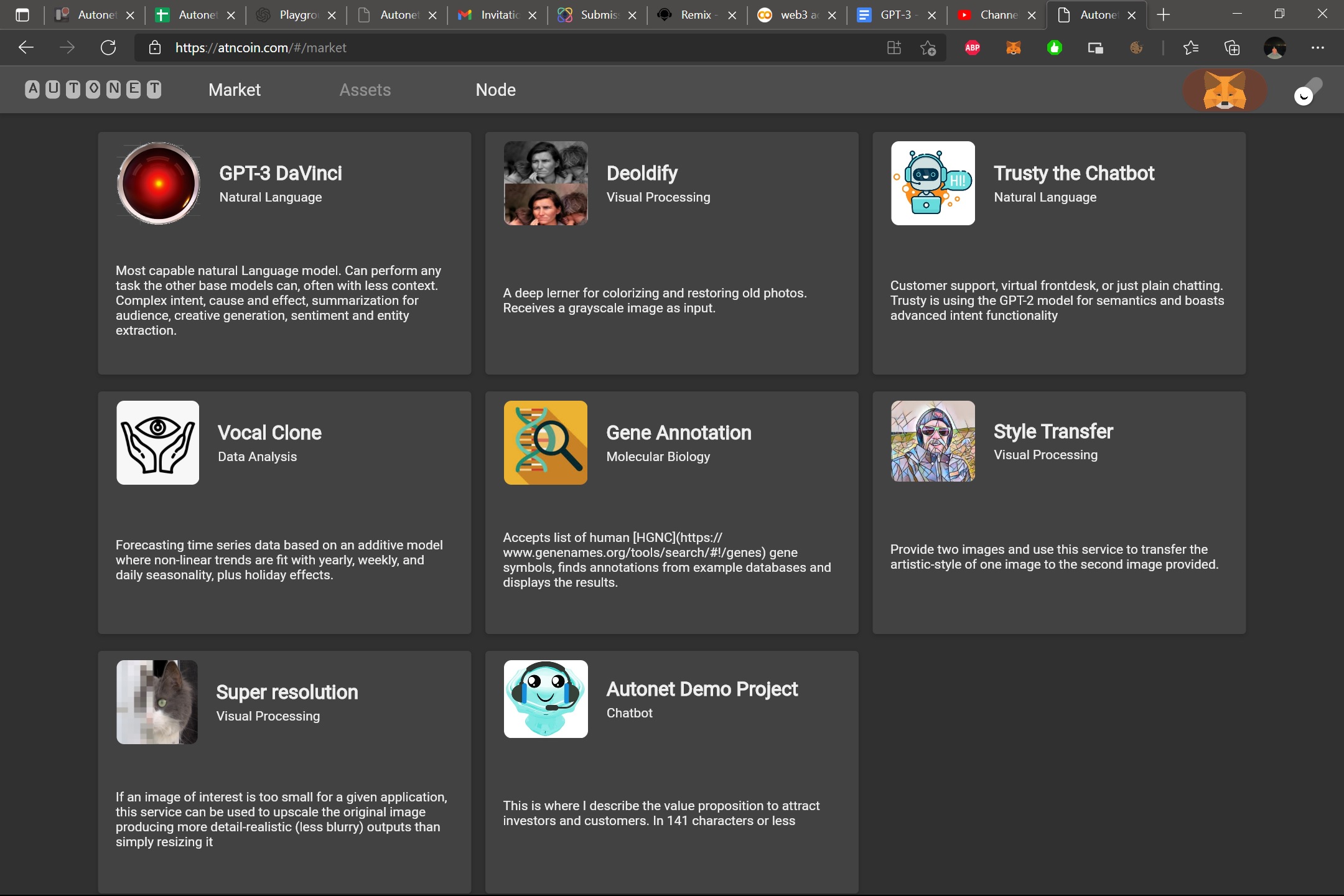
Task: Go forward with the browser forward arrow
Action: pyautogui.click(x=67, y=48)
